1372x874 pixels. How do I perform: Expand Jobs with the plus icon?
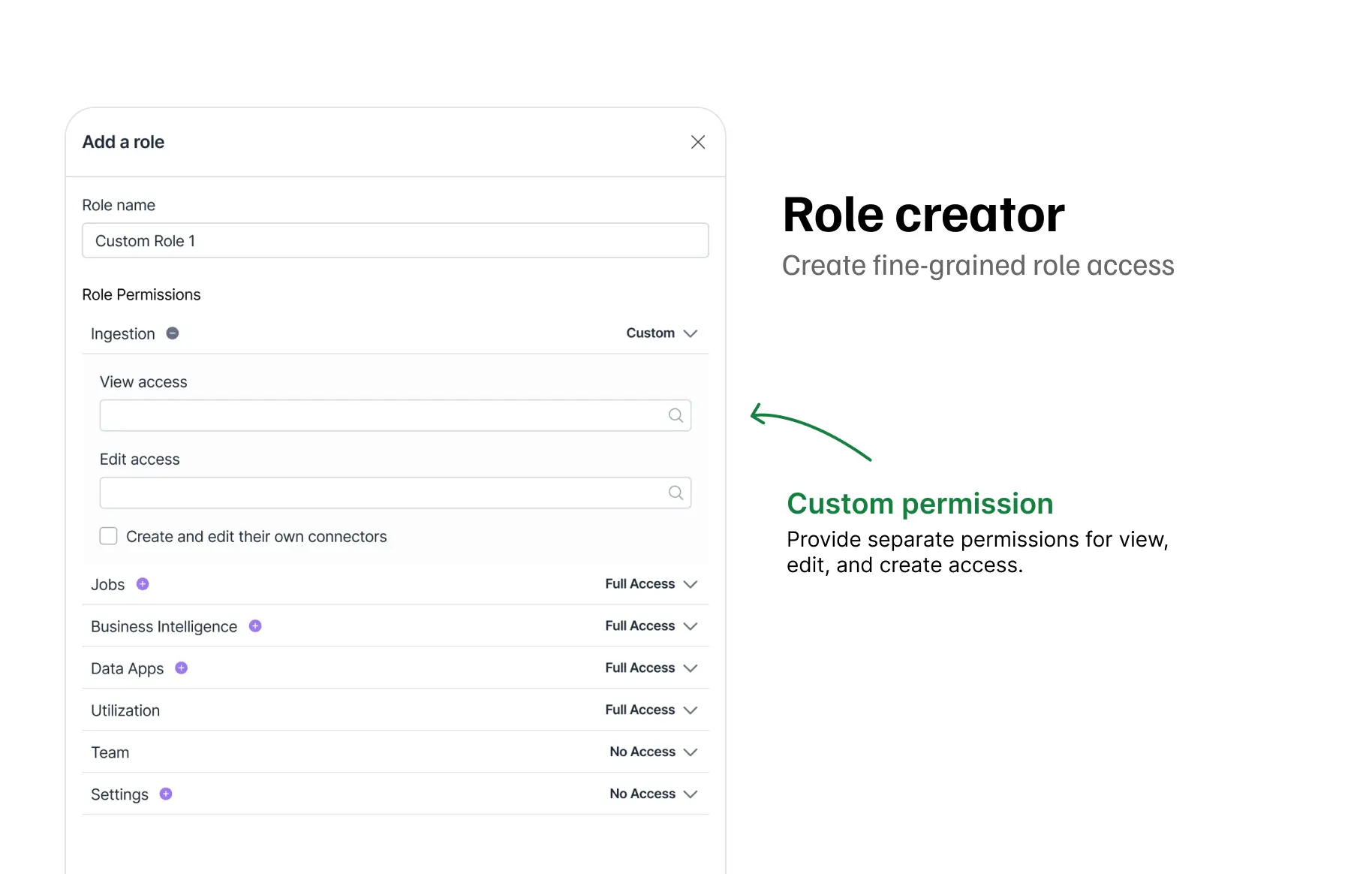(x=143, y=584)
